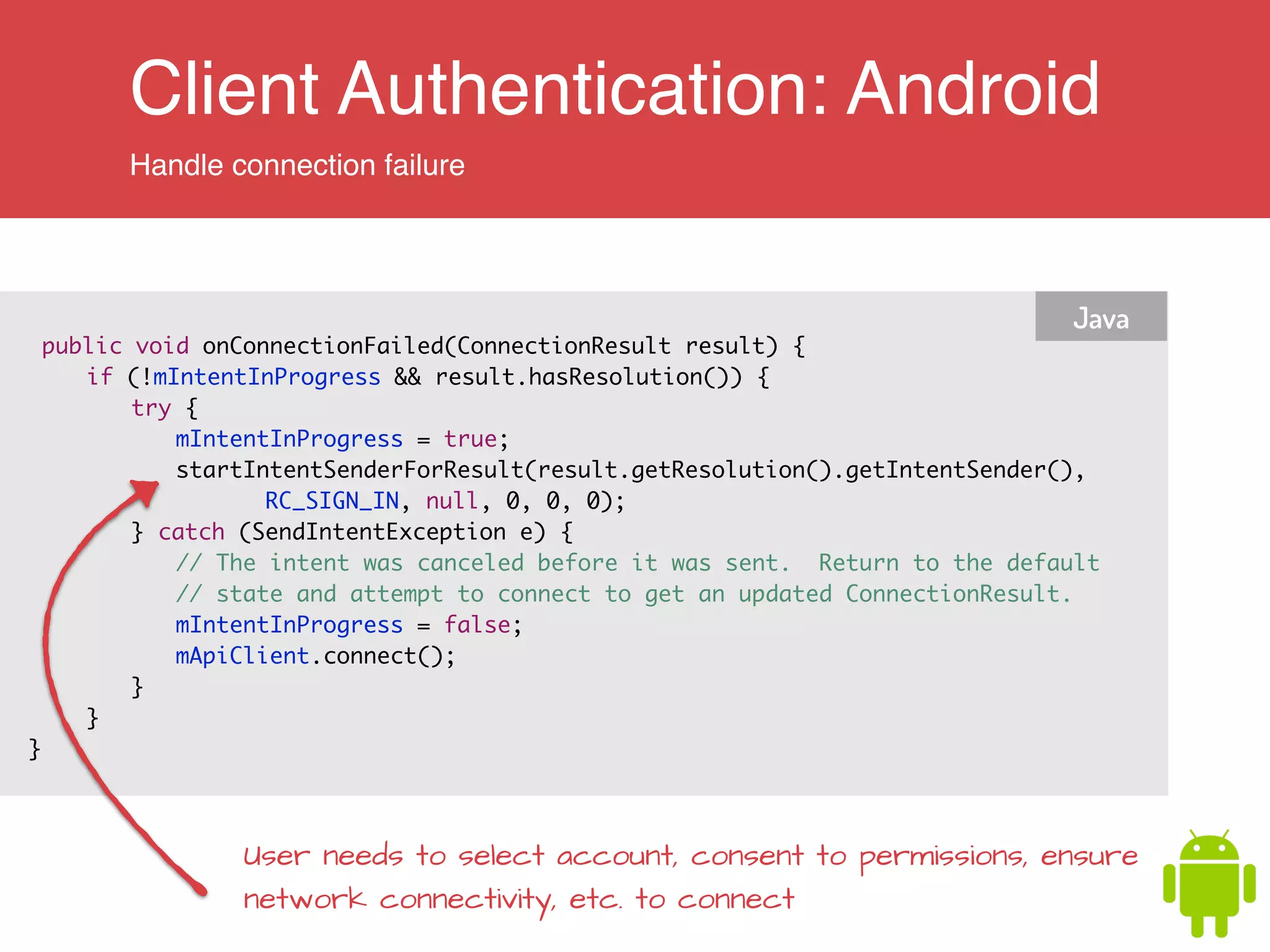Click annotation 'User needs to select account'
The width and height of the screenshot is (1270, 952).
(691, 857)
